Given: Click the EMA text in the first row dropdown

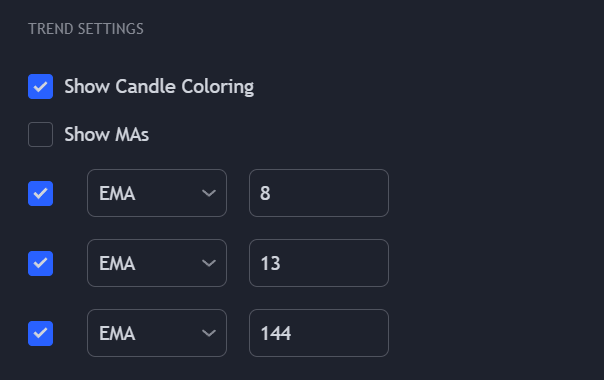Looking at the screenshot, I should pos(117,193).
